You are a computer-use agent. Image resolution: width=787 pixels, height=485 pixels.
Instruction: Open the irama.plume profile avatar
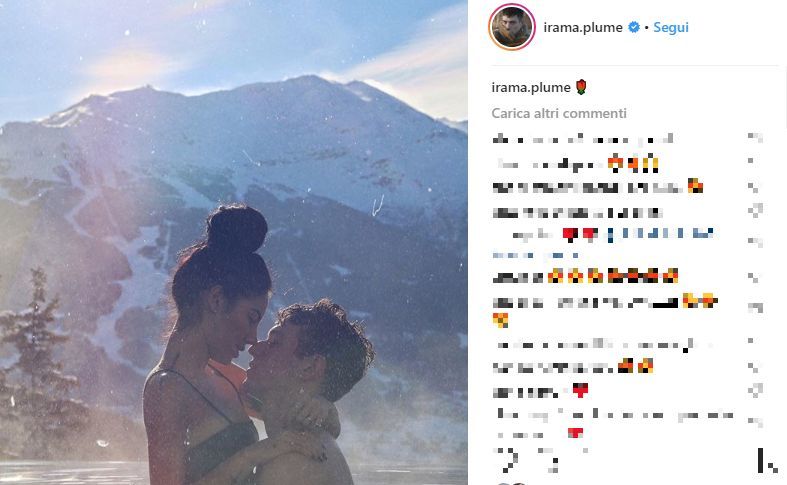click(x=512, y=27)
